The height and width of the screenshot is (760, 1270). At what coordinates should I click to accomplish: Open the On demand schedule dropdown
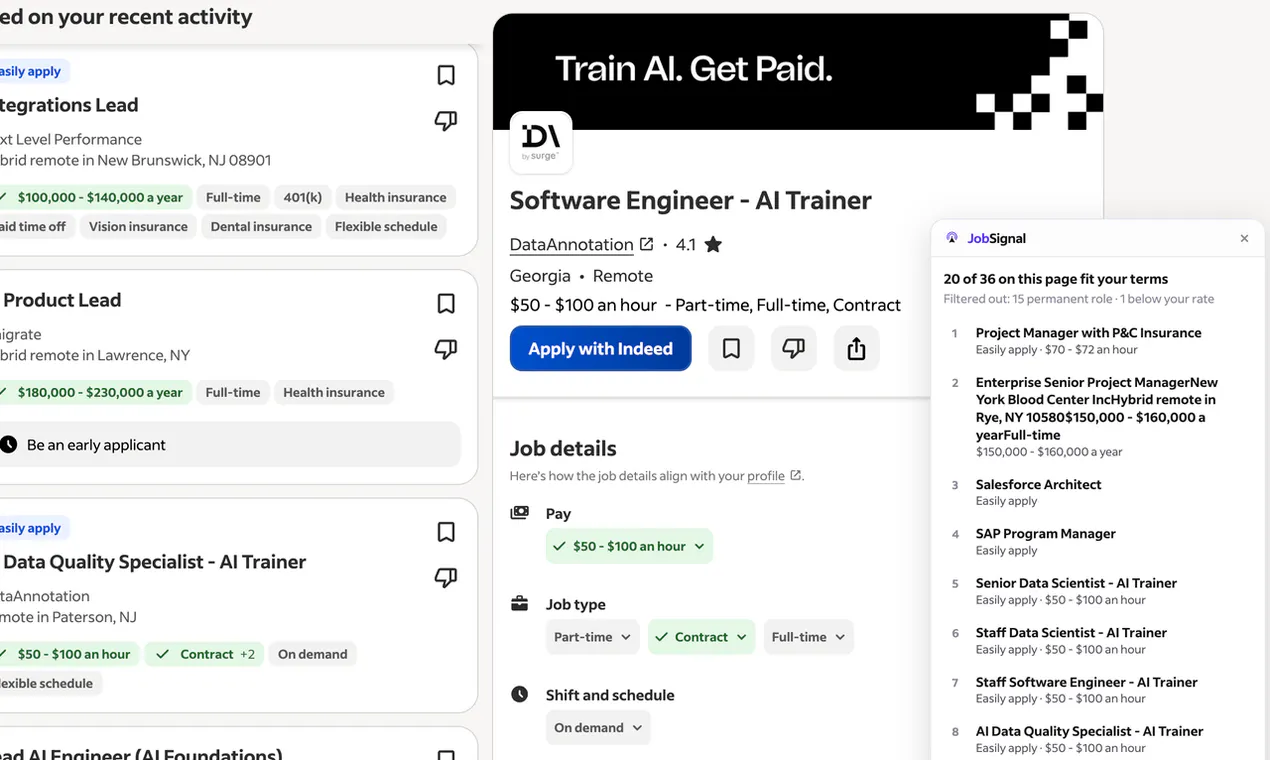598,727
